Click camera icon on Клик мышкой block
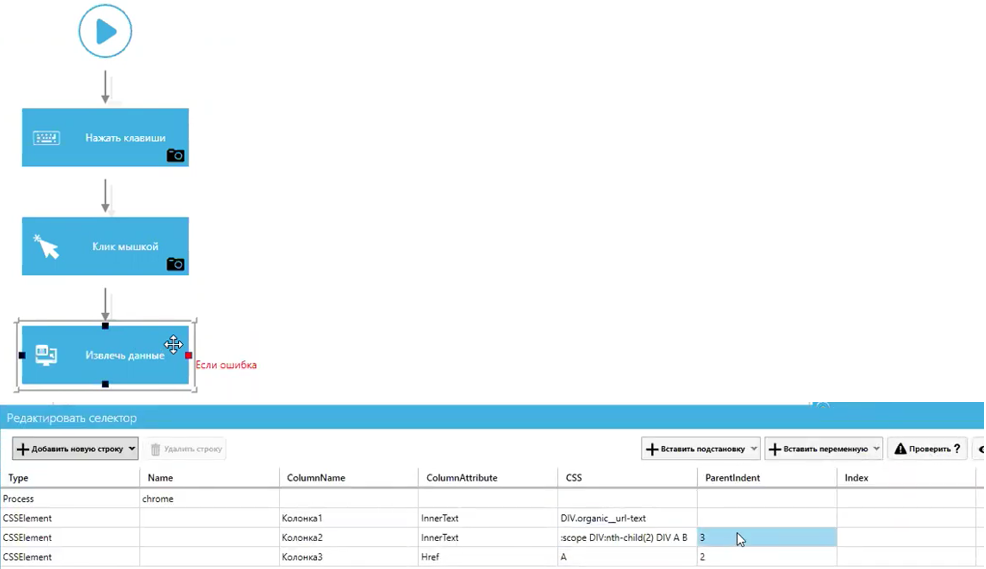 (x=175, y=264)
